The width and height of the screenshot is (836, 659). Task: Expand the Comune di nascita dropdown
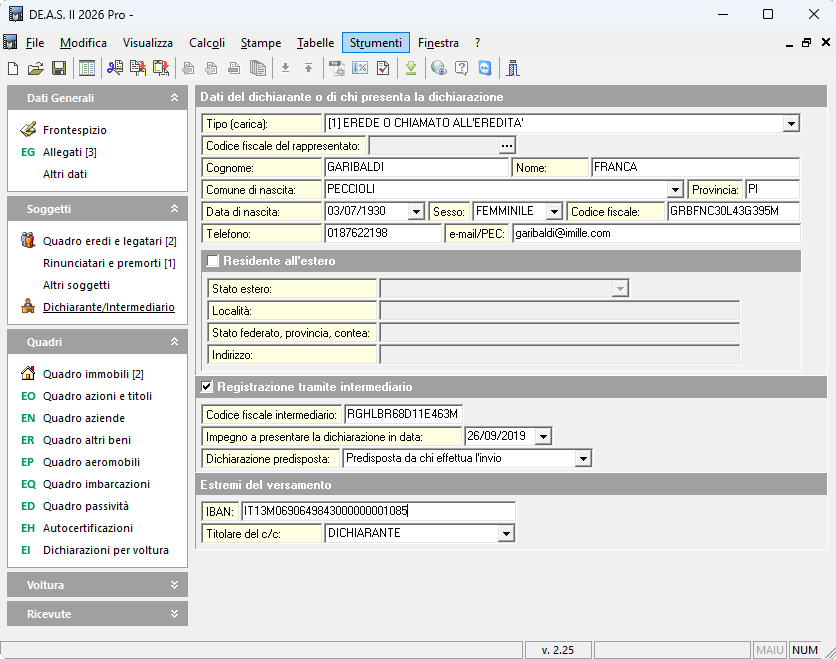(x=674, y=190)
